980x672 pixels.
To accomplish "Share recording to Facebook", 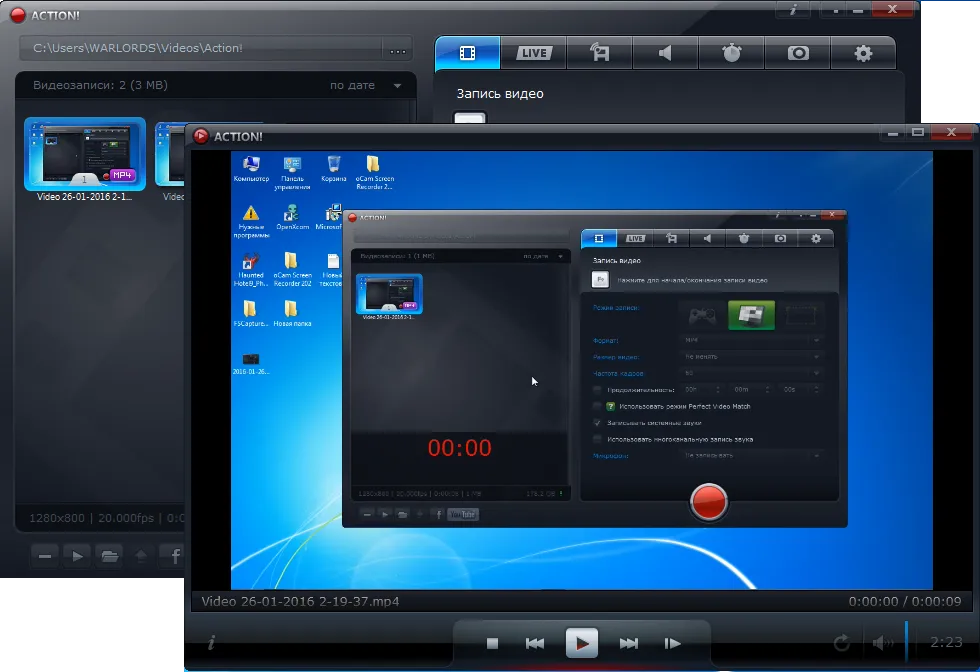I will pos(175,555).
